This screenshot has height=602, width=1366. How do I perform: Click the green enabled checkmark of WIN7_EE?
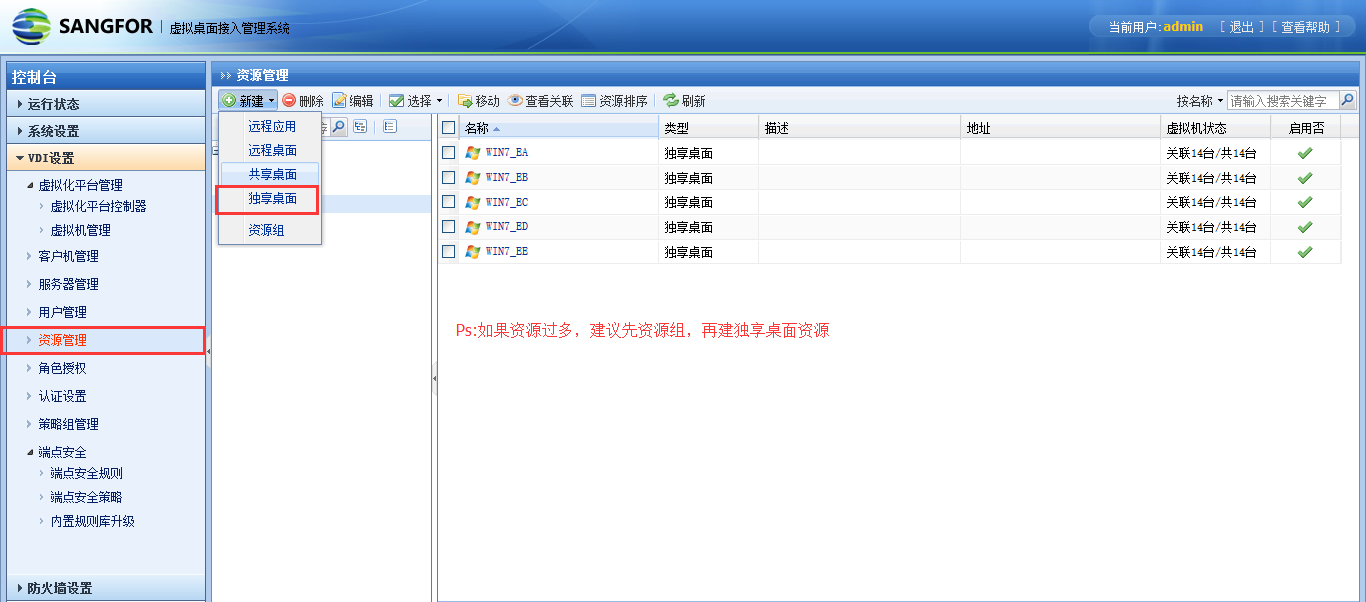coord(1304,252)
